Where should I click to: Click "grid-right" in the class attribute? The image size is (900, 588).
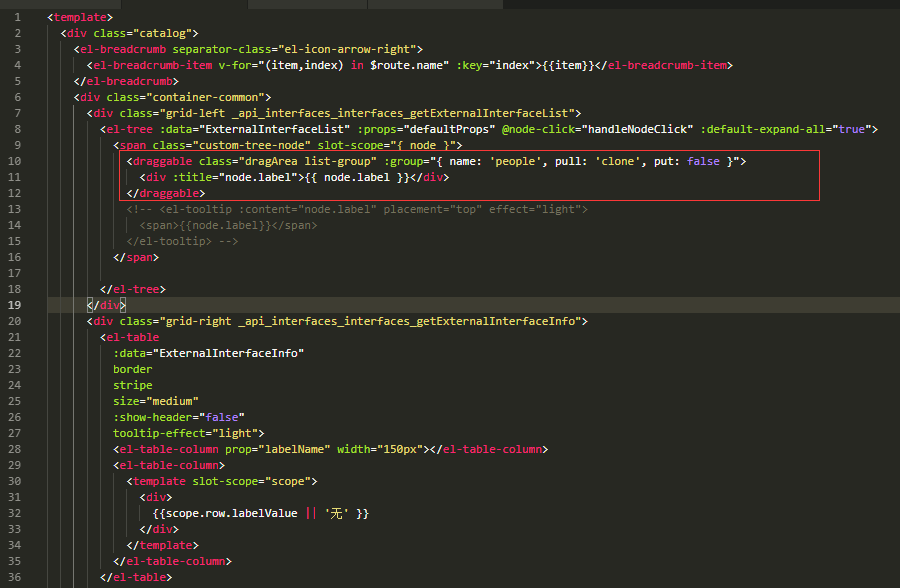coord(199,322)
